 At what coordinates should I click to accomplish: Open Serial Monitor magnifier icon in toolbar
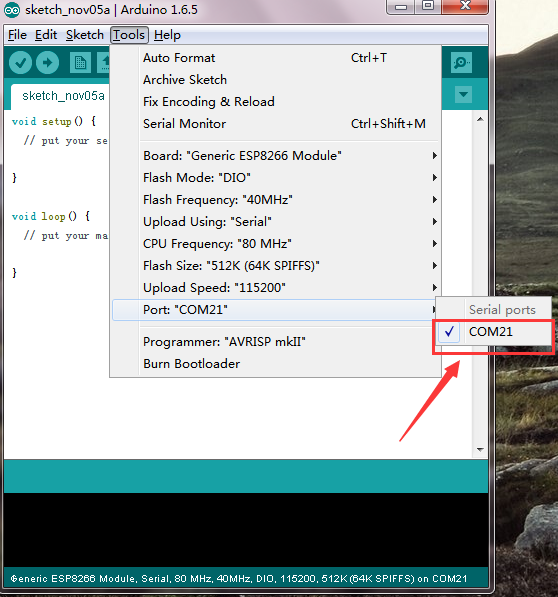point(461,62)
